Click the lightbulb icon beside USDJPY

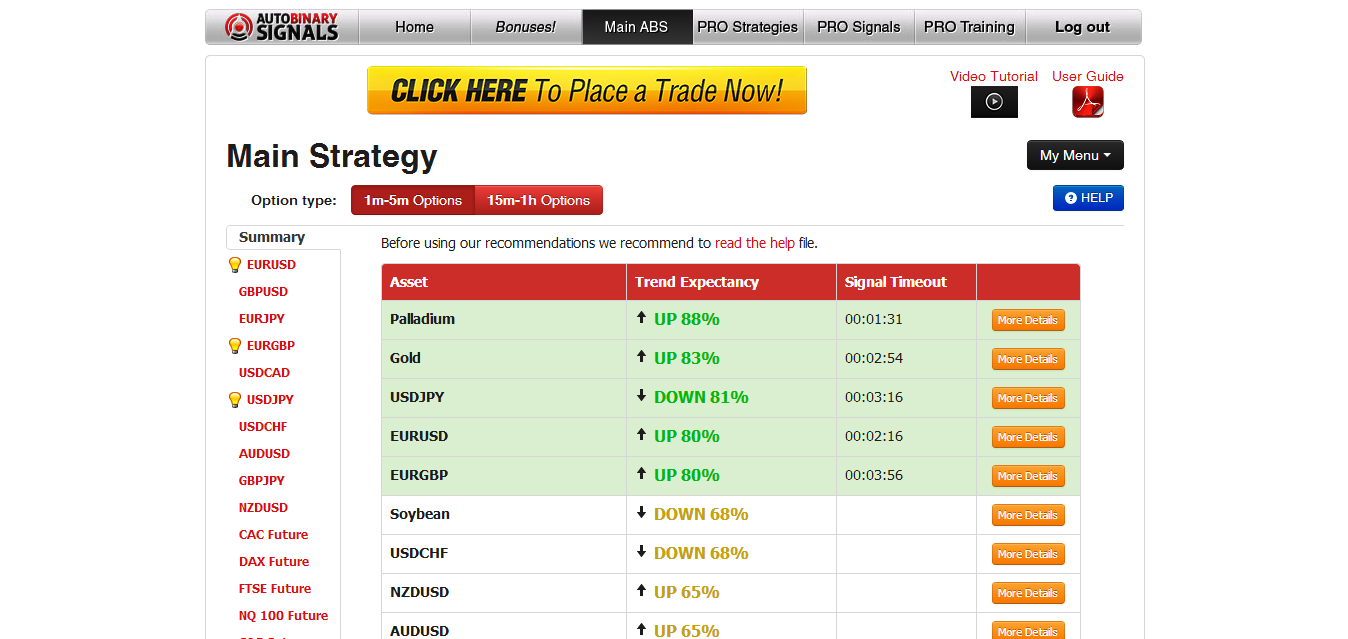235,400
